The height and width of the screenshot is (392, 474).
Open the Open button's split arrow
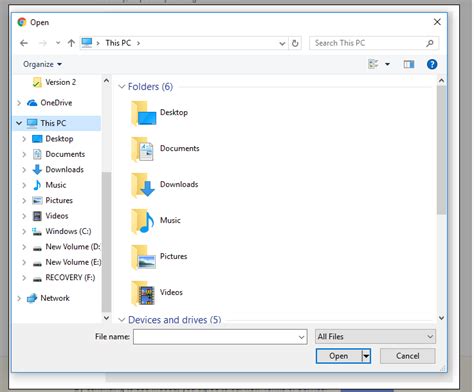coord(366,356)
